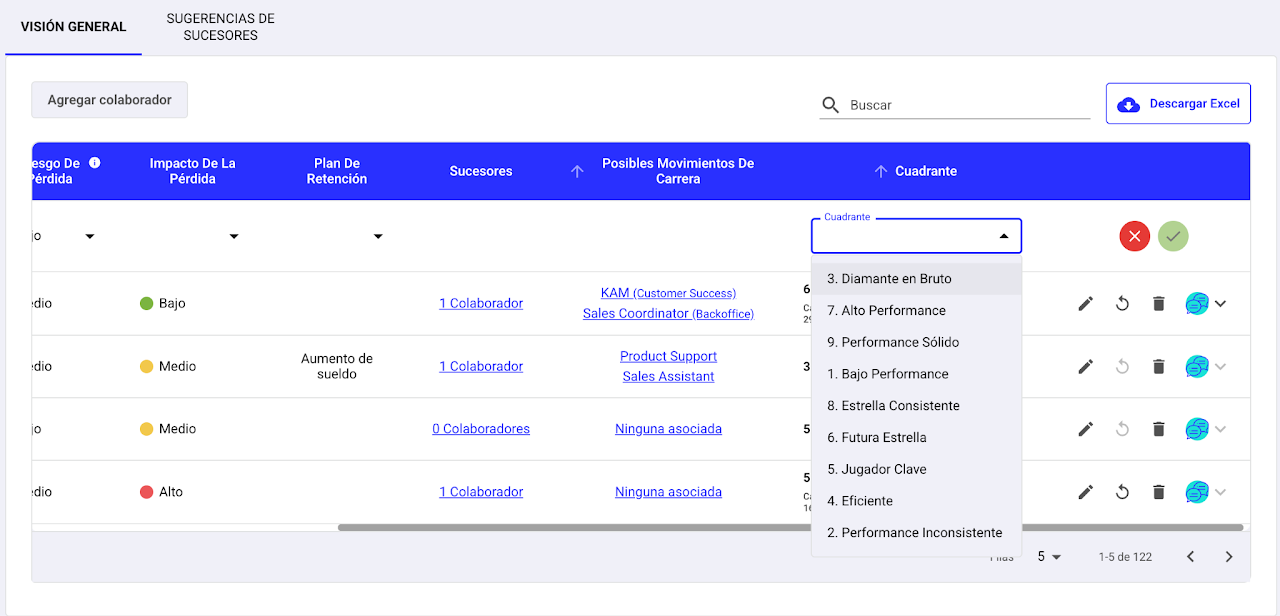Click the restore icon in first row
Viewport: 1280px width, 616px height.
click(x=1122, y=303)
